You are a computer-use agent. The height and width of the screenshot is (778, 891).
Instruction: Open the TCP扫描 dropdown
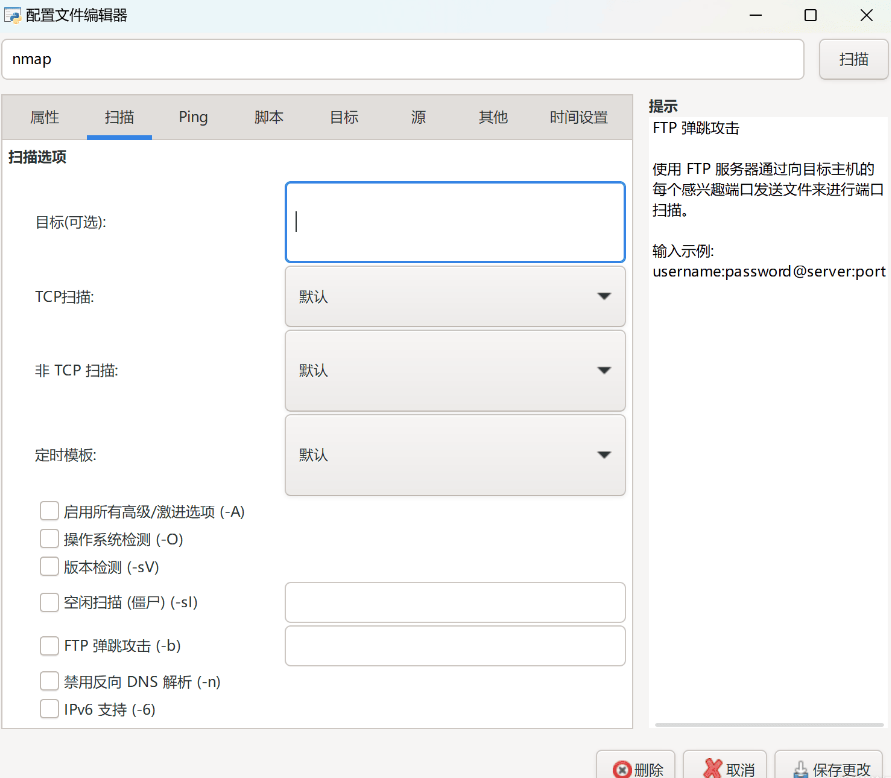click(455, 297)
